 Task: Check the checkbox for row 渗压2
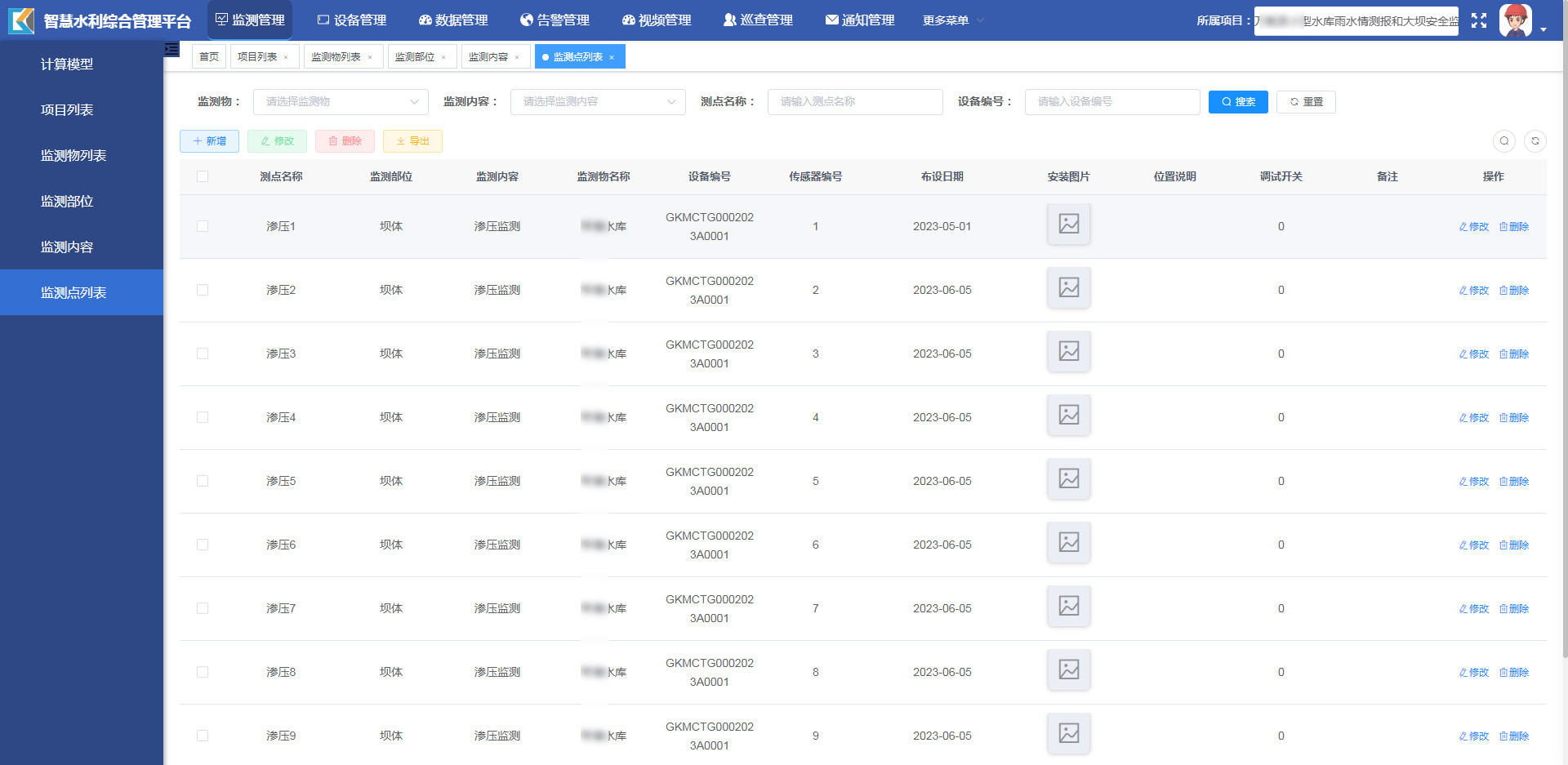[x=203, y=290]
